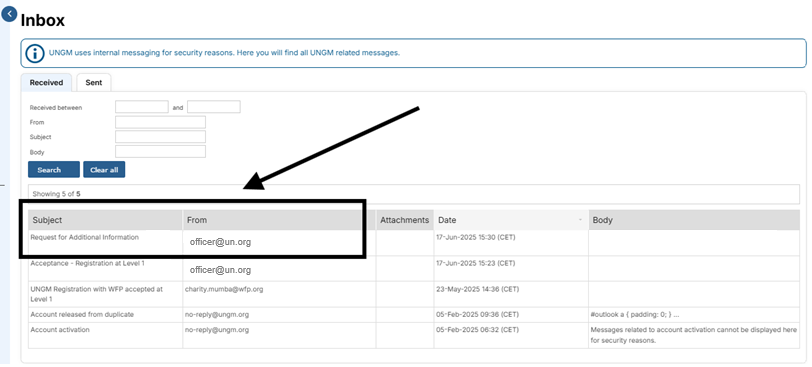The width and height of the screenshot is (812, 367).
Task: Sort by the Attachments column header
Action: click(x=404, y=220)
